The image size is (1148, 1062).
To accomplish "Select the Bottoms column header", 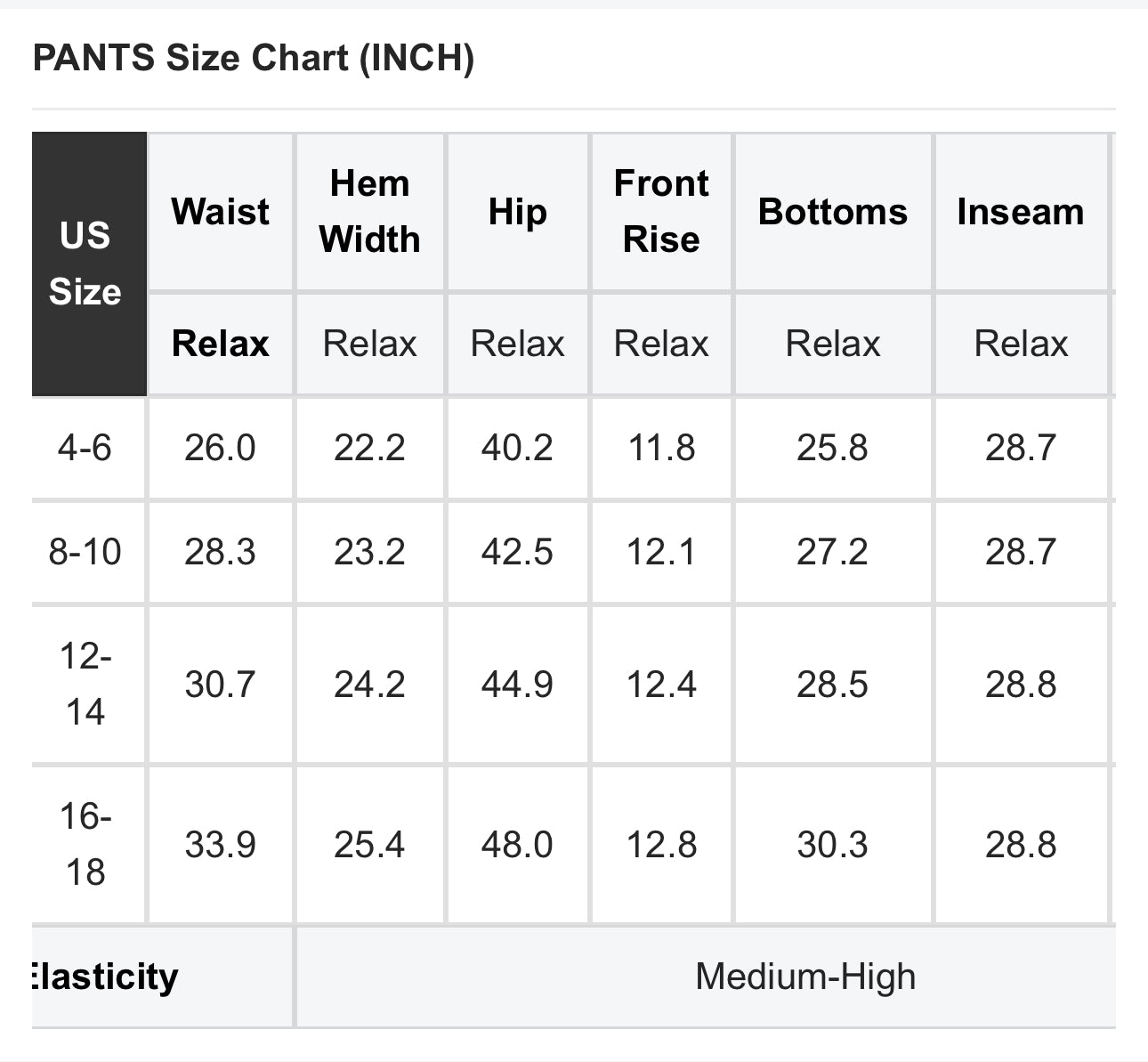I will (832, 212).
